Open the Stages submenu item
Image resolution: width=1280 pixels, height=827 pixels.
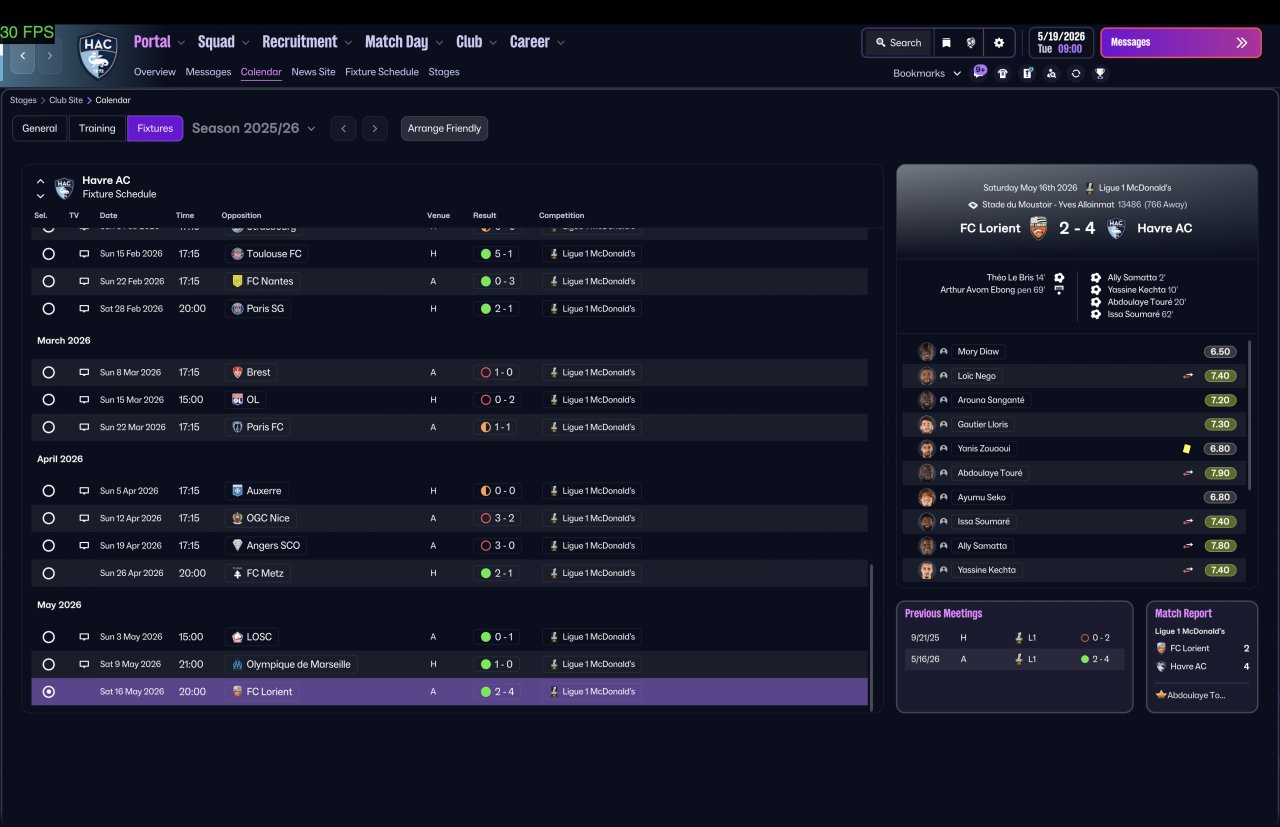point(444,72)
